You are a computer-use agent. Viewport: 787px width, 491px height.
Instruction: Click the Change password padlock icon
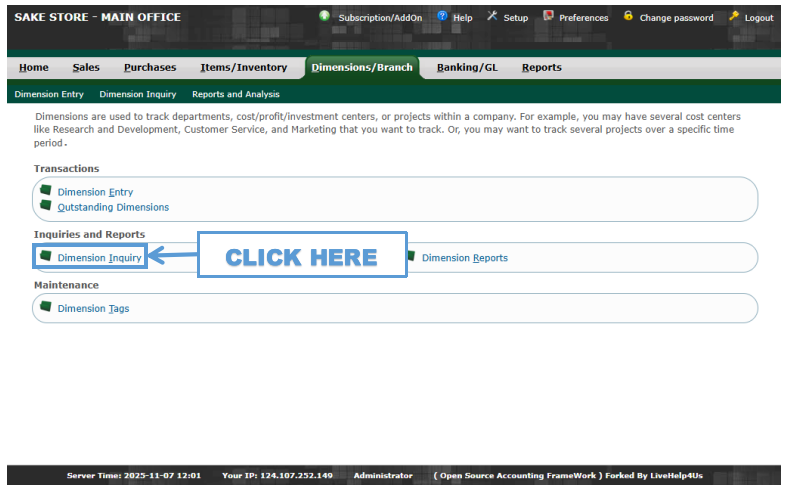point(628,16)
